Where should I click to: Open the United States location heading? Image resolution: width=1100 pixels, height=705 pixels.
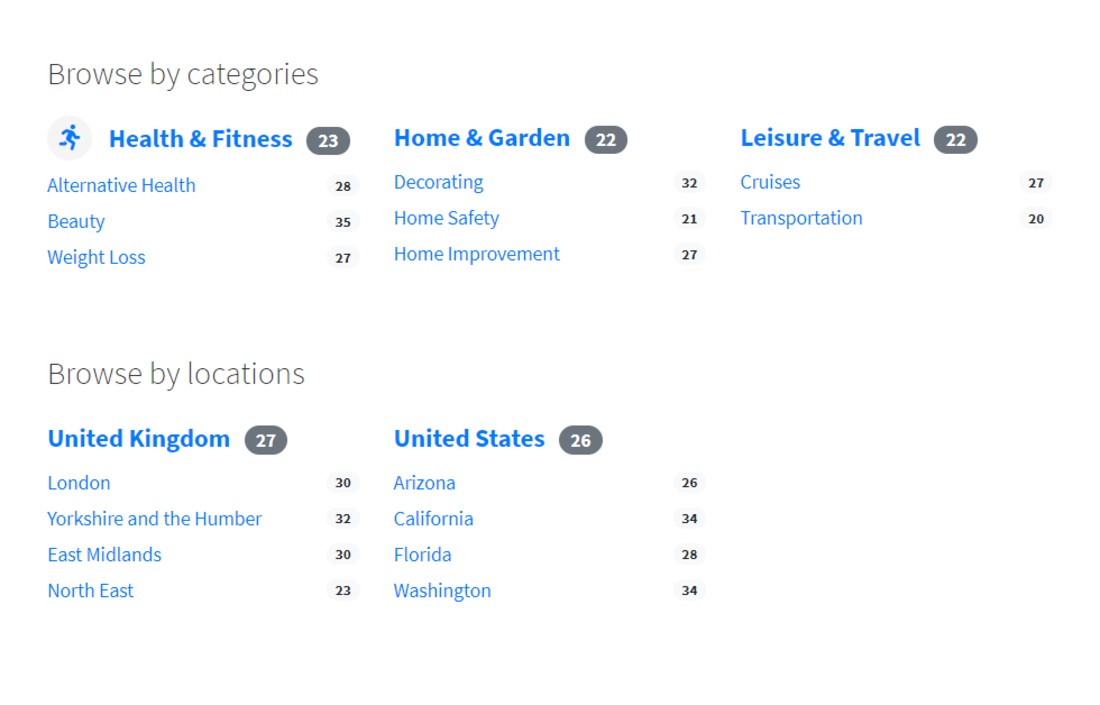[469, 438]
